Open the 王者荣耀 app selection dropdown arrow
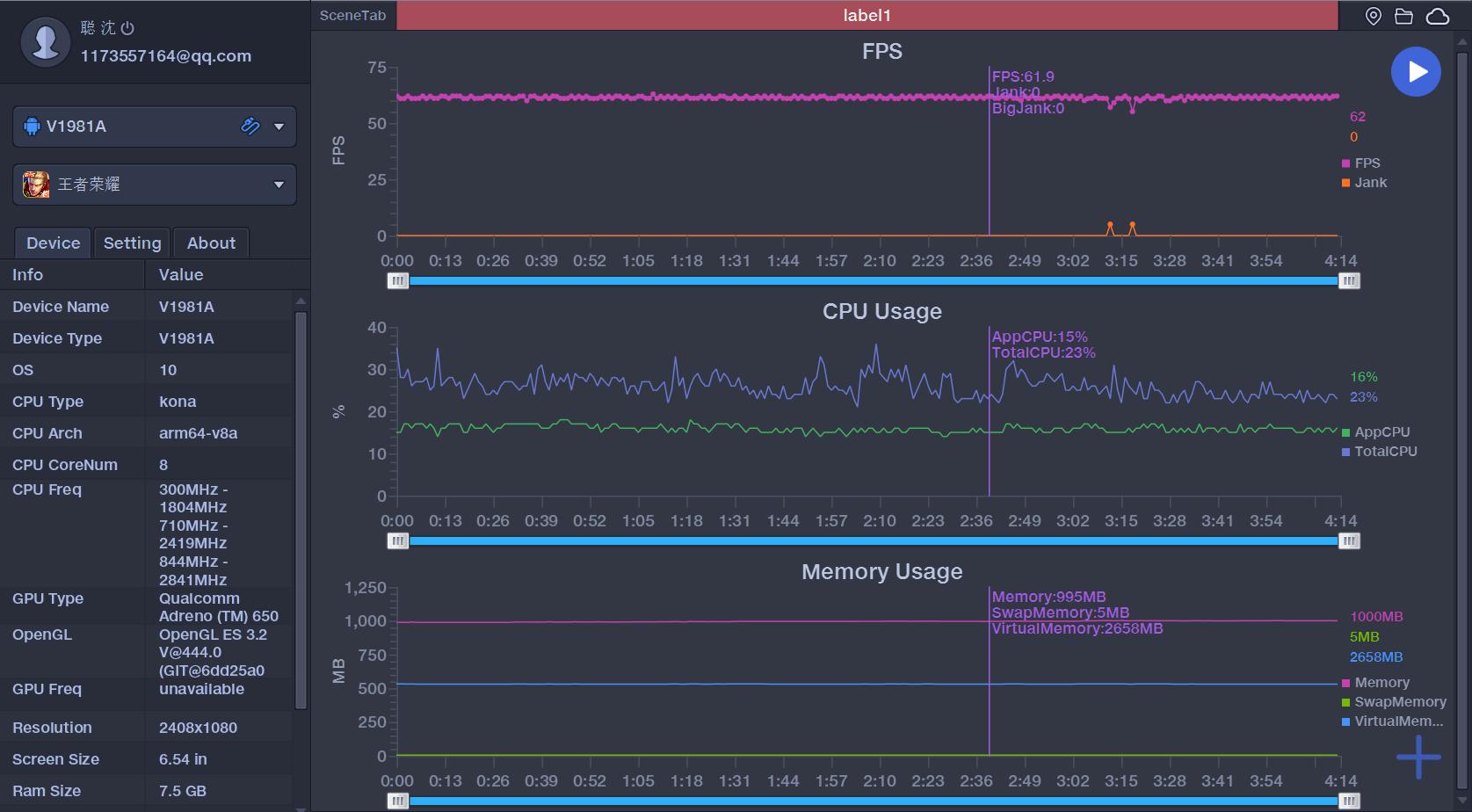The width and height of the screenshot is (1472, 812). [x=279, y=185]
